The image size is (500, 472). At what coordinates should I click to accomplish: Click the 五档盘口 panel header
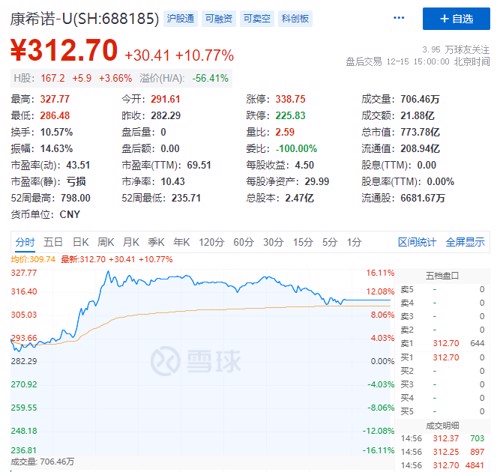click(442, 276)
